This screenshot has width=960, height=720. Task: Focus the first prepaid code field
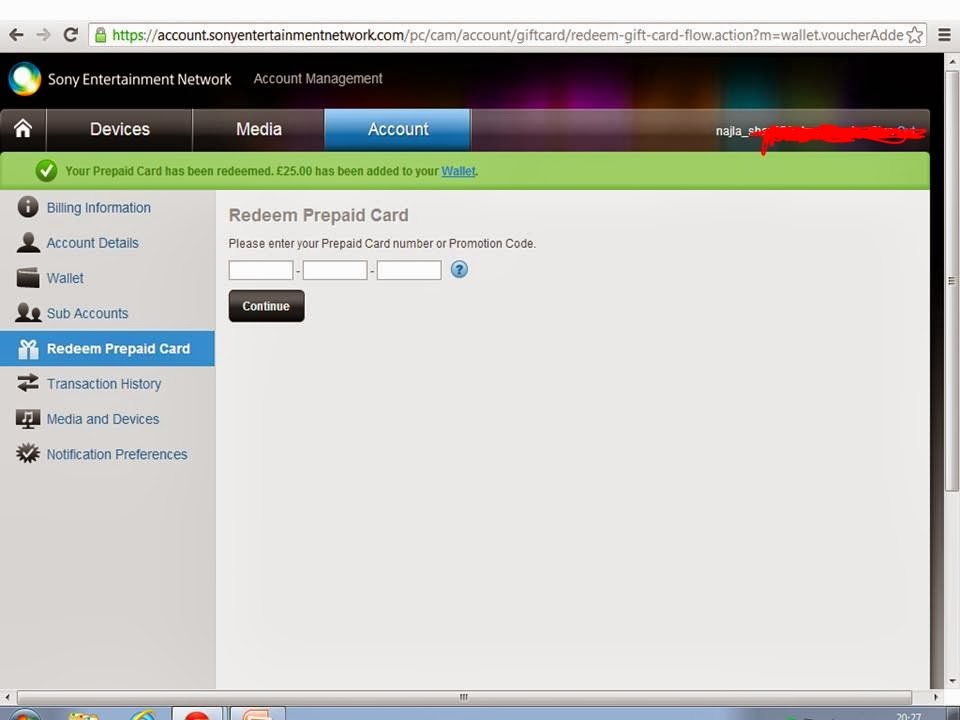[261, 270]
